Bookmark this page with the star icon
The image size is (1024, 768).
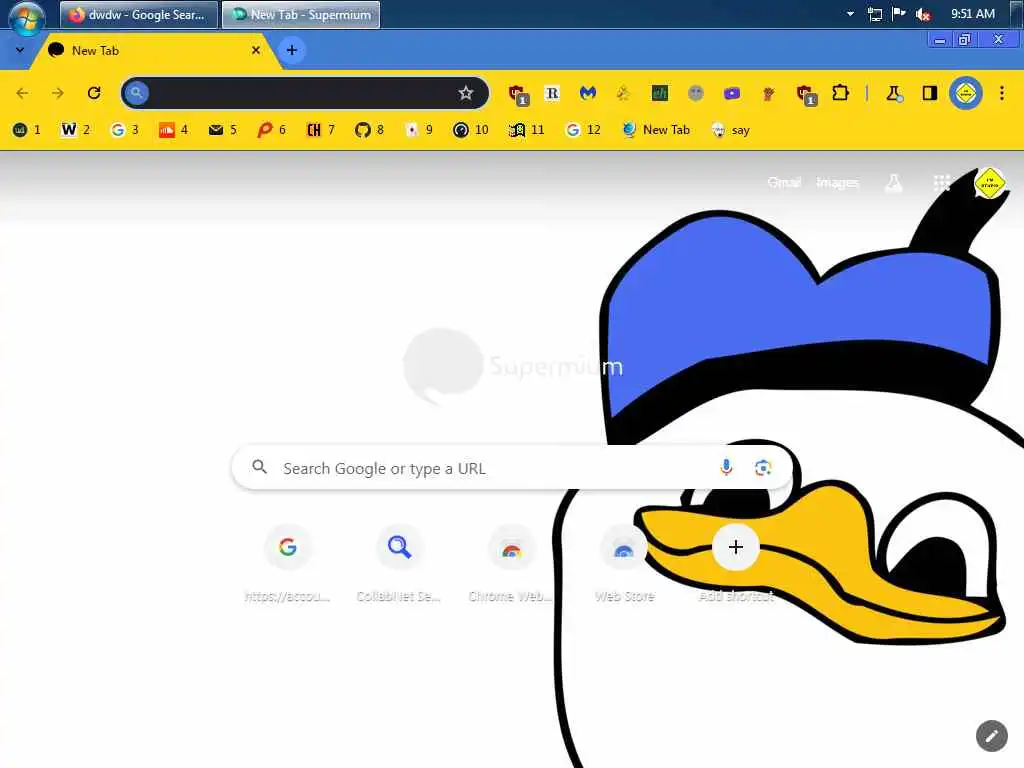click(x=466, y=93)
